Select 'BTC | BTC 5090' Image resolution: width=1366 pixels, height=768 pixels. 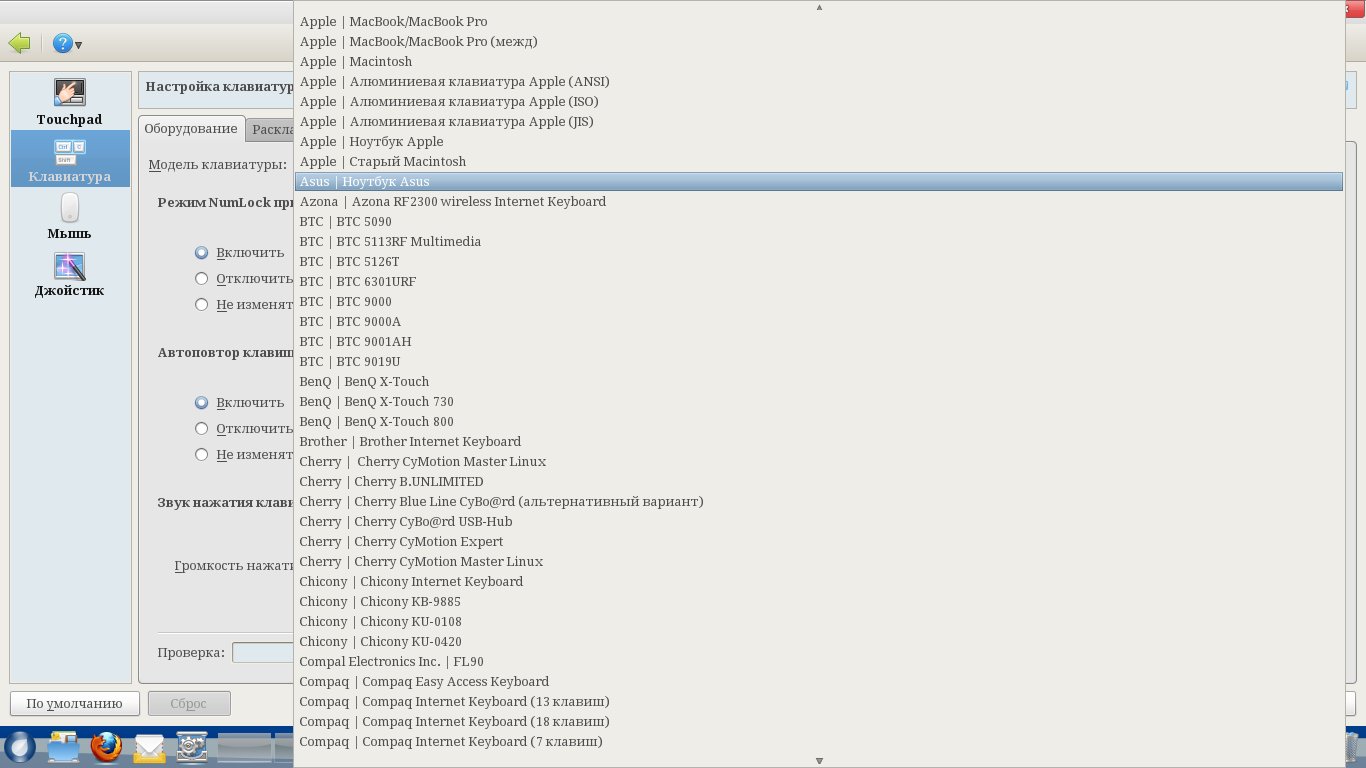click(x=819, y=222)
